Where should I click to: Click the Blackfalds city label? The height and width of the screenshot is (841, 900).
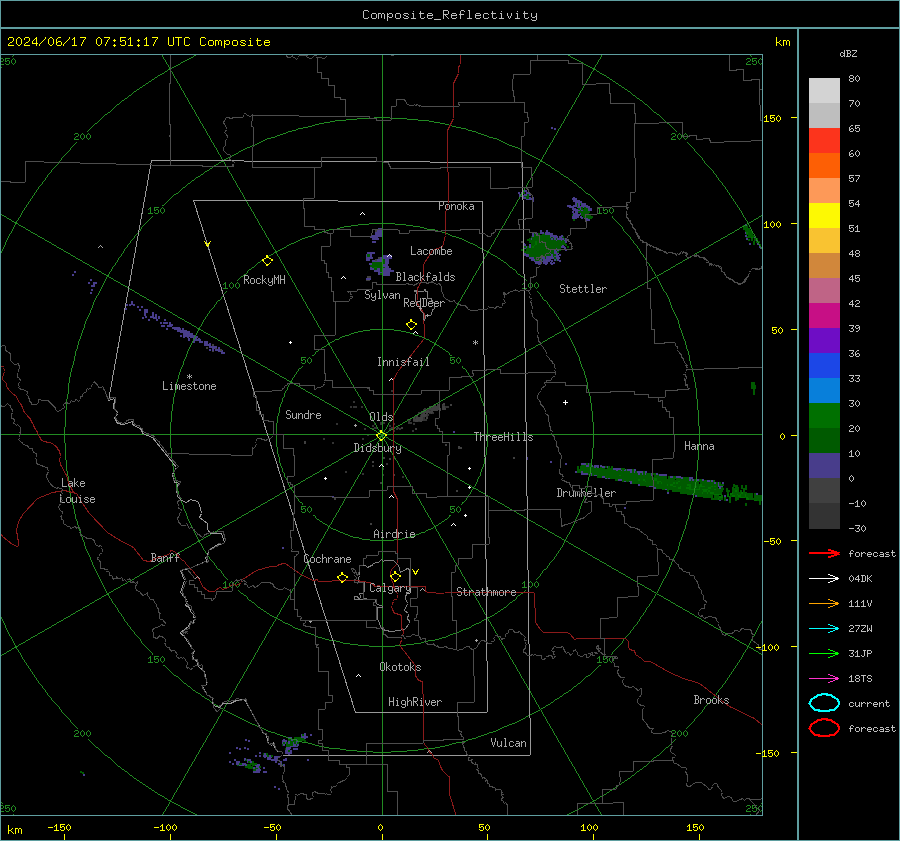[x=425, y=277]
